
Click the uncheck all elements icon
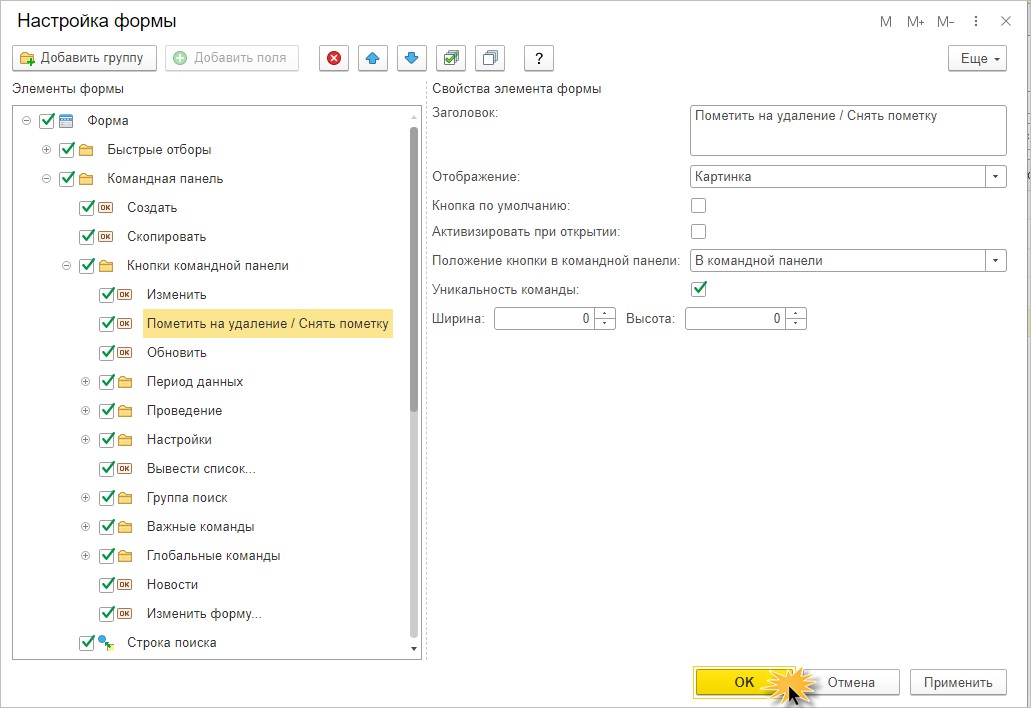[x=490, y=58]
